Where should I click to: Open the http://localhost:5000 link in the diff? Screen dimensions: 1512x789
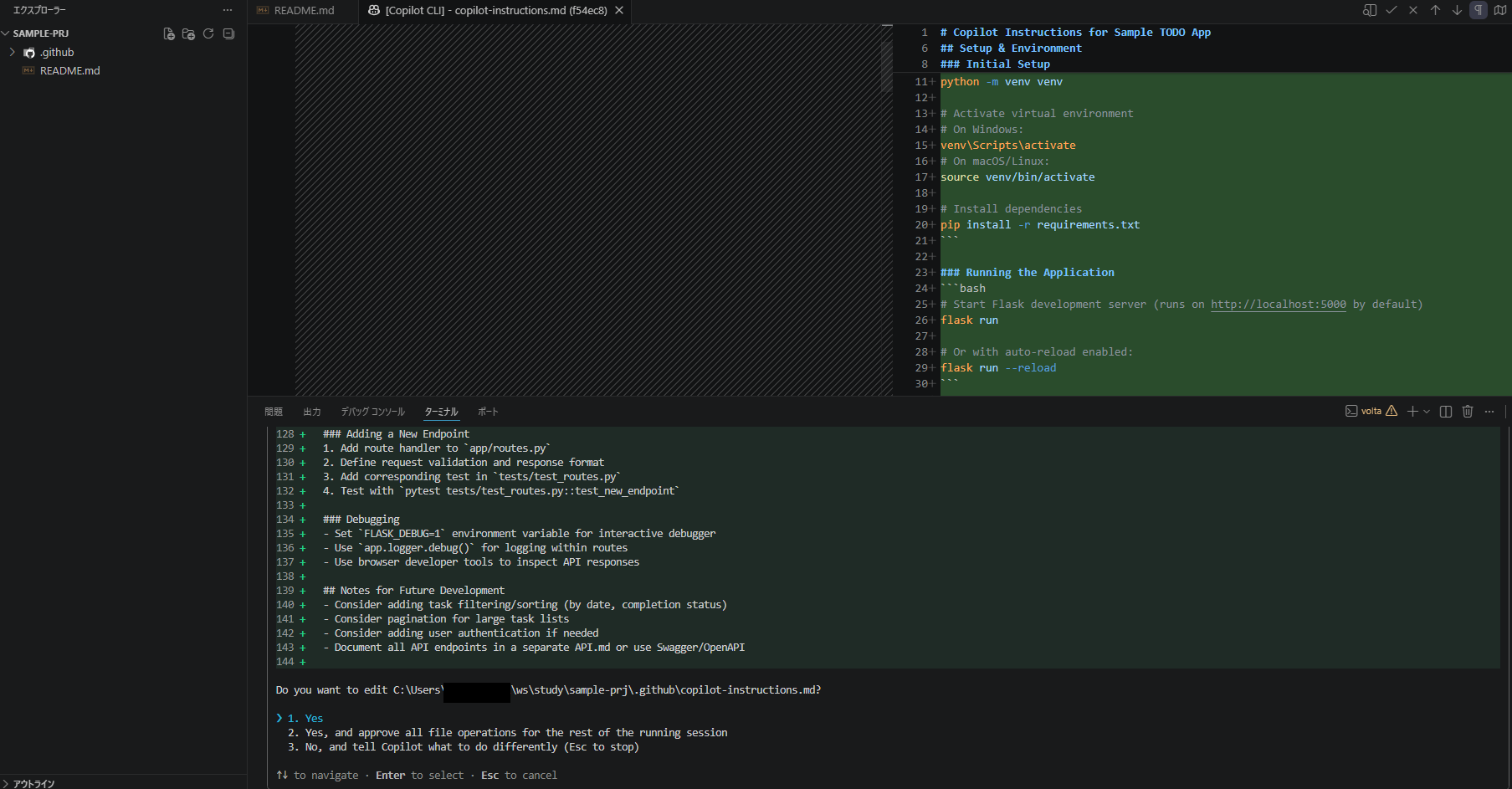1279,305
